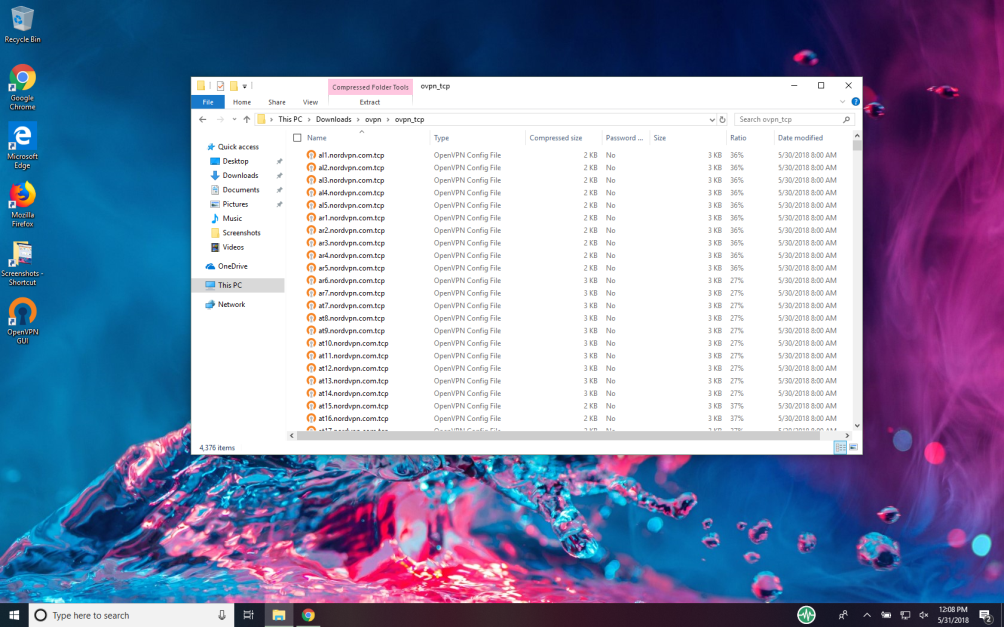This screenshot has width=1004, height=627.
Task: Go back with the Explorer back arrow
Action: point(202,120)
